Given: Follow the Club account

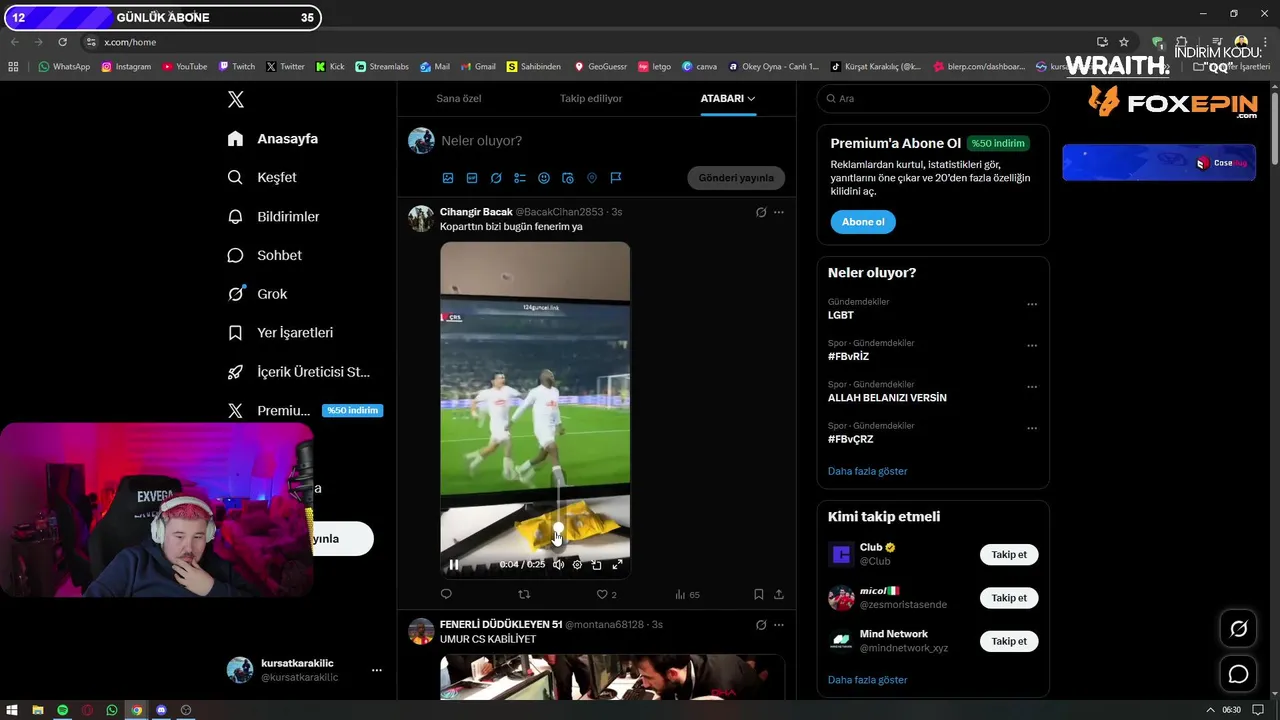Looking at the screenshot, I should point(1009,555).
